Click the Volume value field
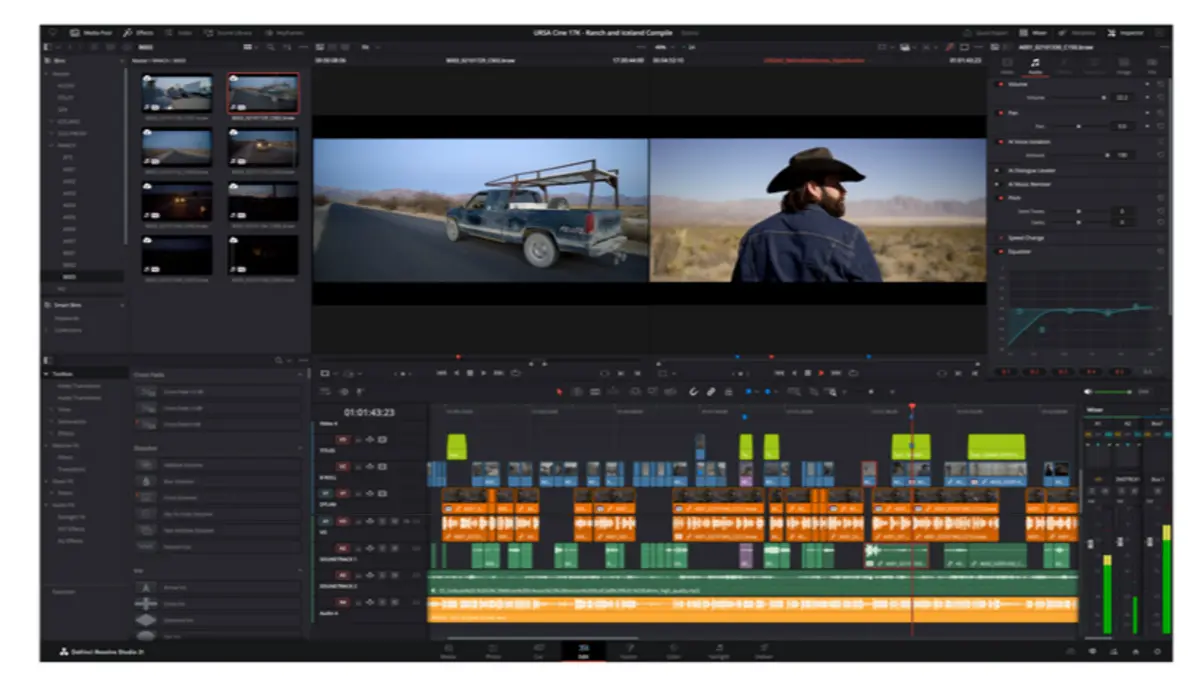The height and width of the screenshot is (677, 1200). (1124, 98)
